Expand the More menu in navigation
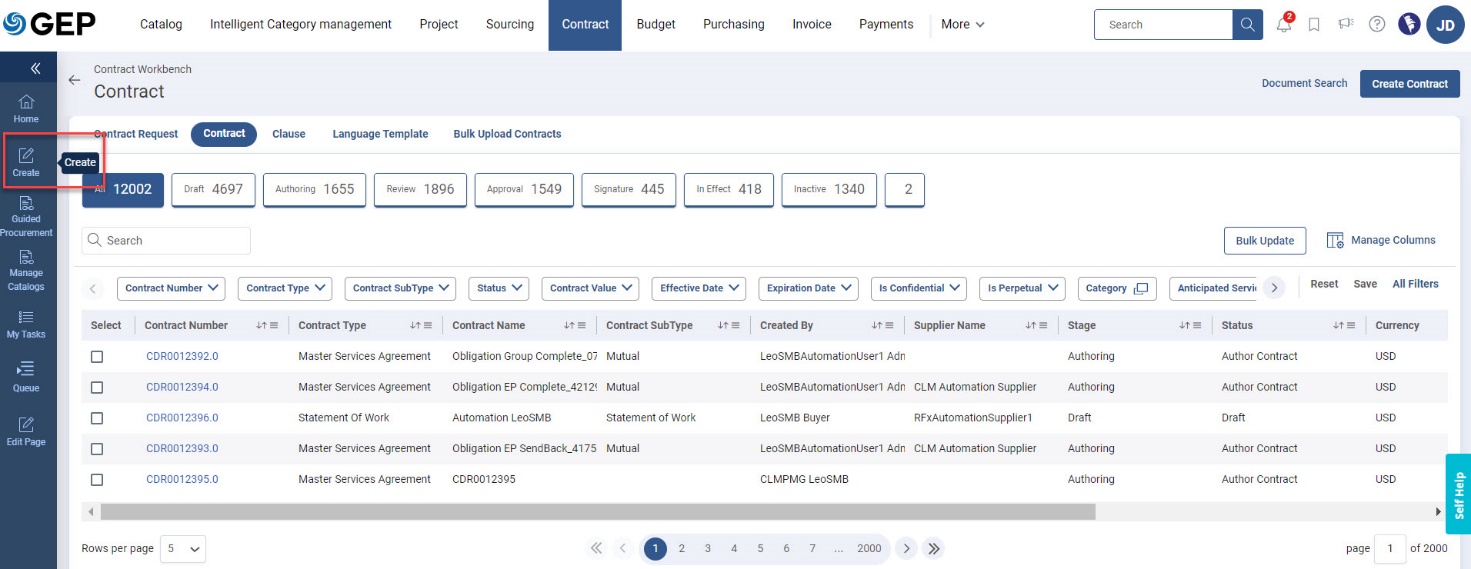 (x=962, y=25)
